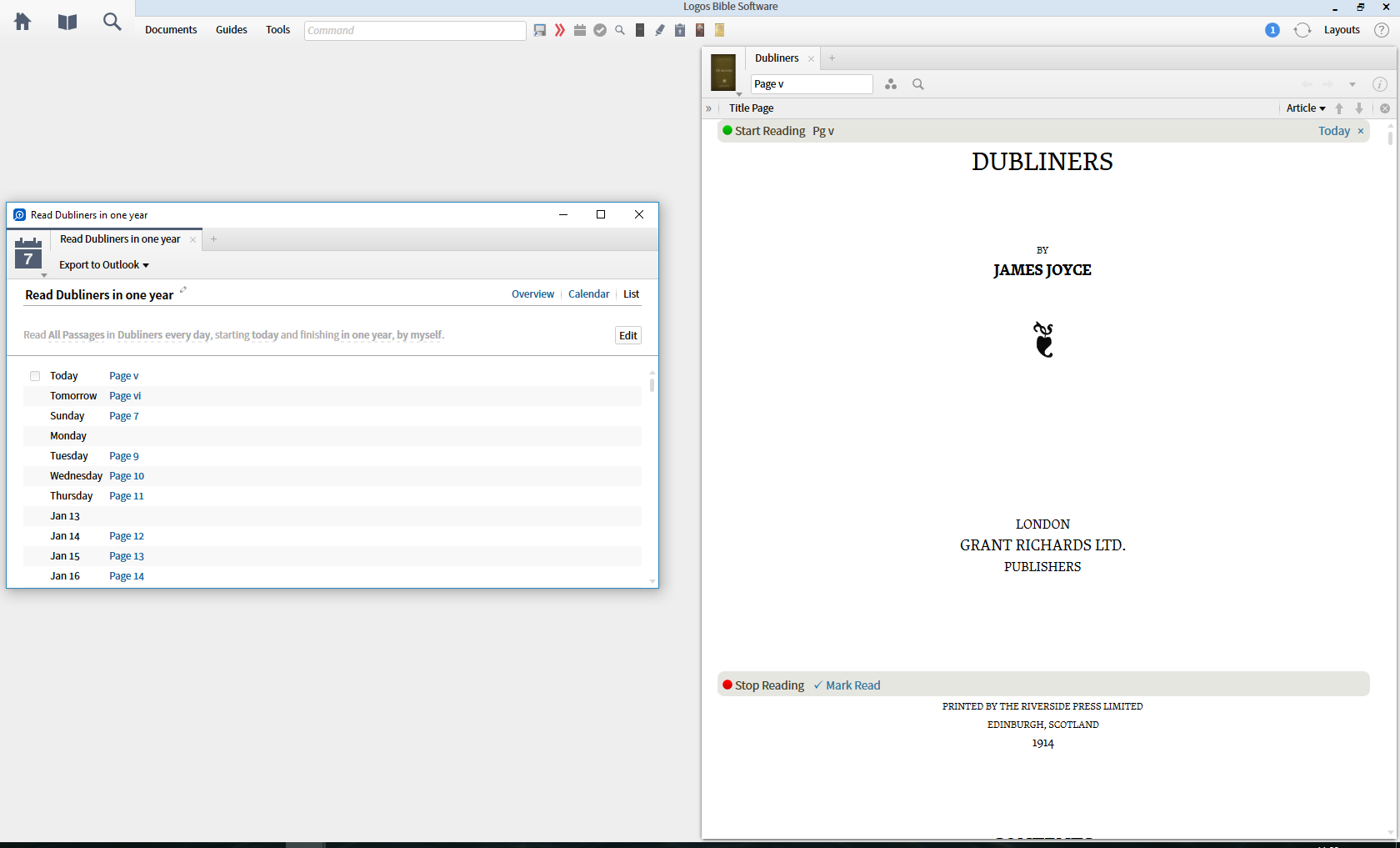Open the Help question mark icon
The width and height of the screenshot is (1400, 848).
click(x=1382, y=30)
